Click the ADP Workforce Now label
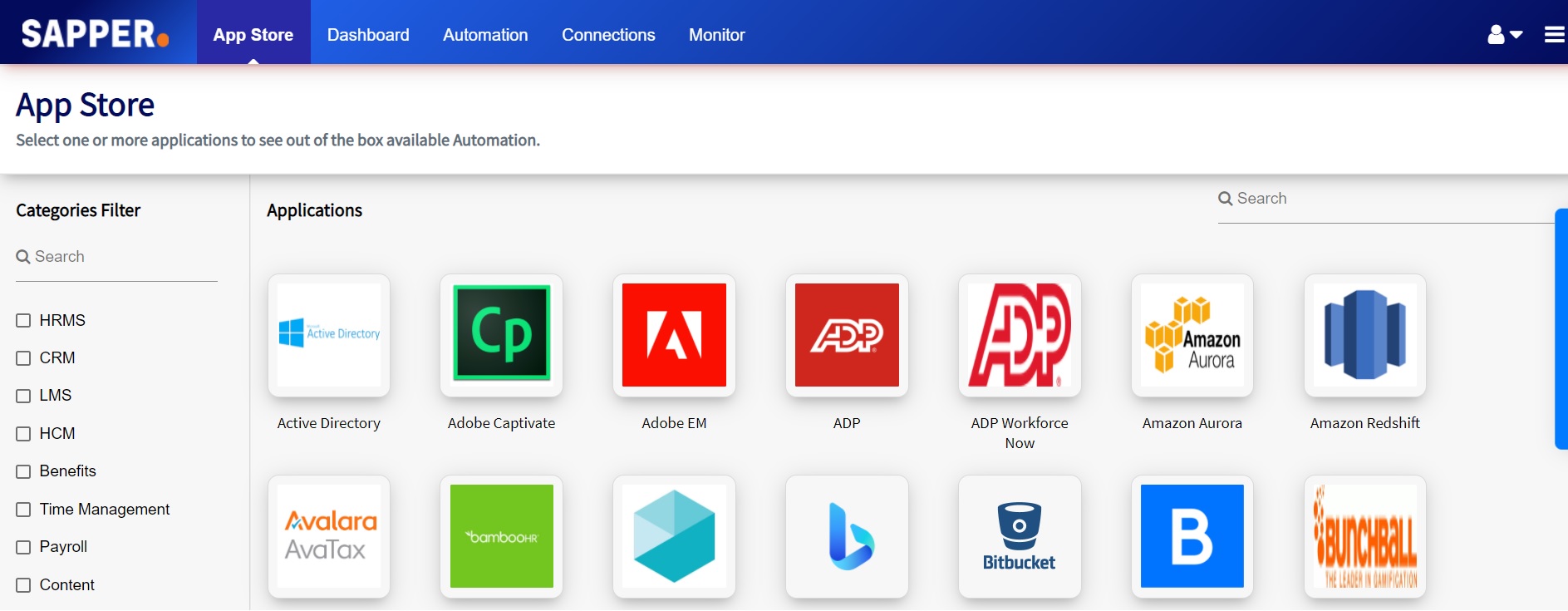This screenshot has width=1568, height=611. click(x=1020, y=433)
